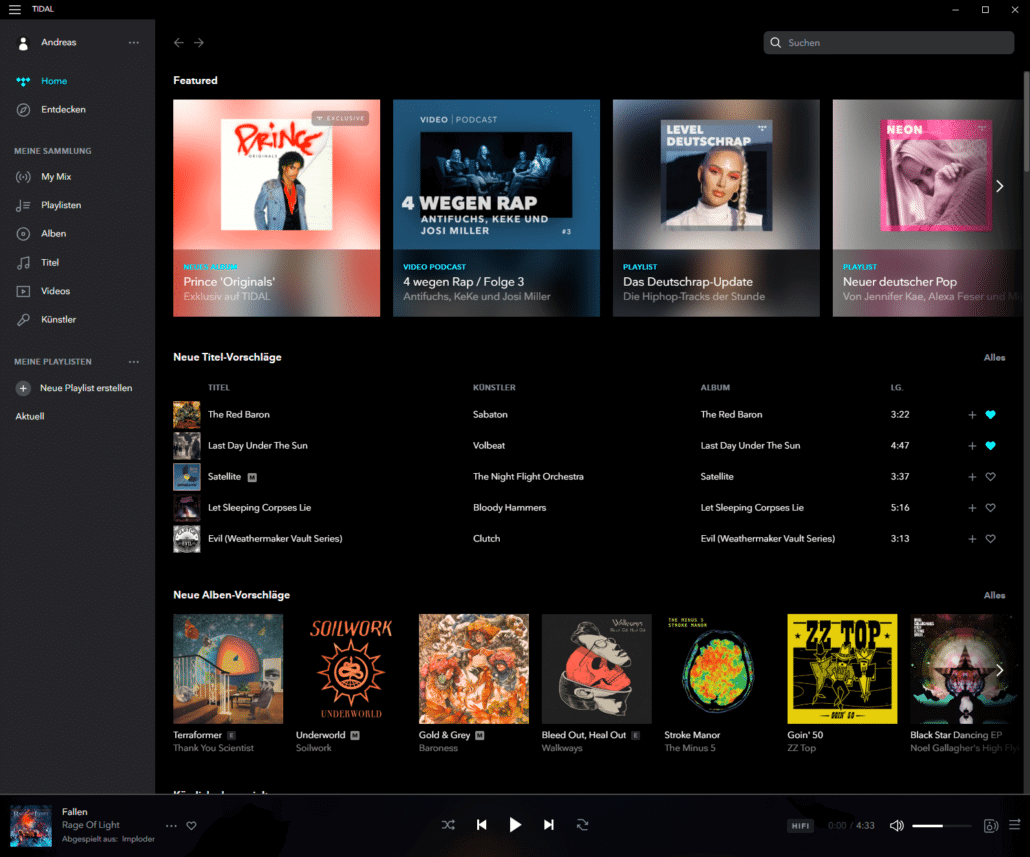The image size is (1030, 857).
Task: Open the Clutch artist link
Action: [486, 538]
